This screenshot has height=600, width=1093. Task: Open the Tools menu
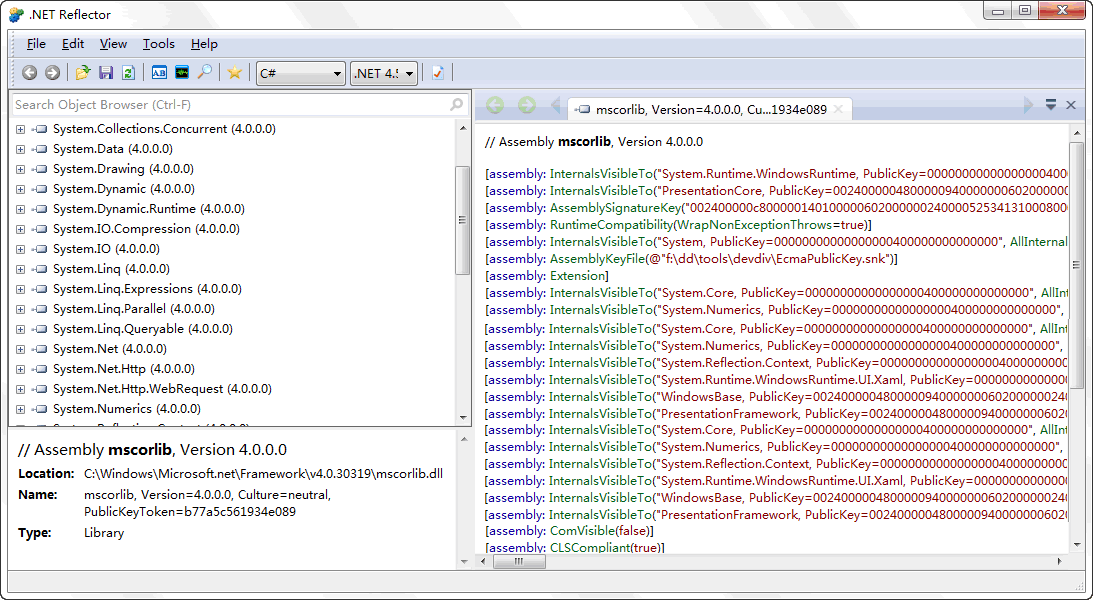click(158, 44)
